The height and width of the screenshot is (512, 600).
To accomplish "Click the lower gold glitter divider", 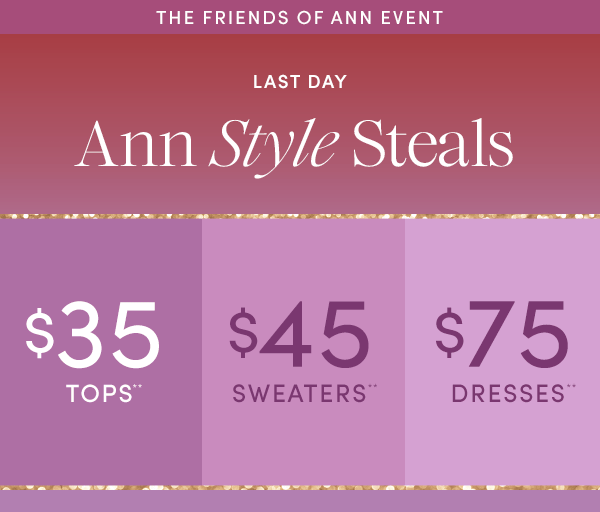I will pyautogui.click(x=300, y=488).
